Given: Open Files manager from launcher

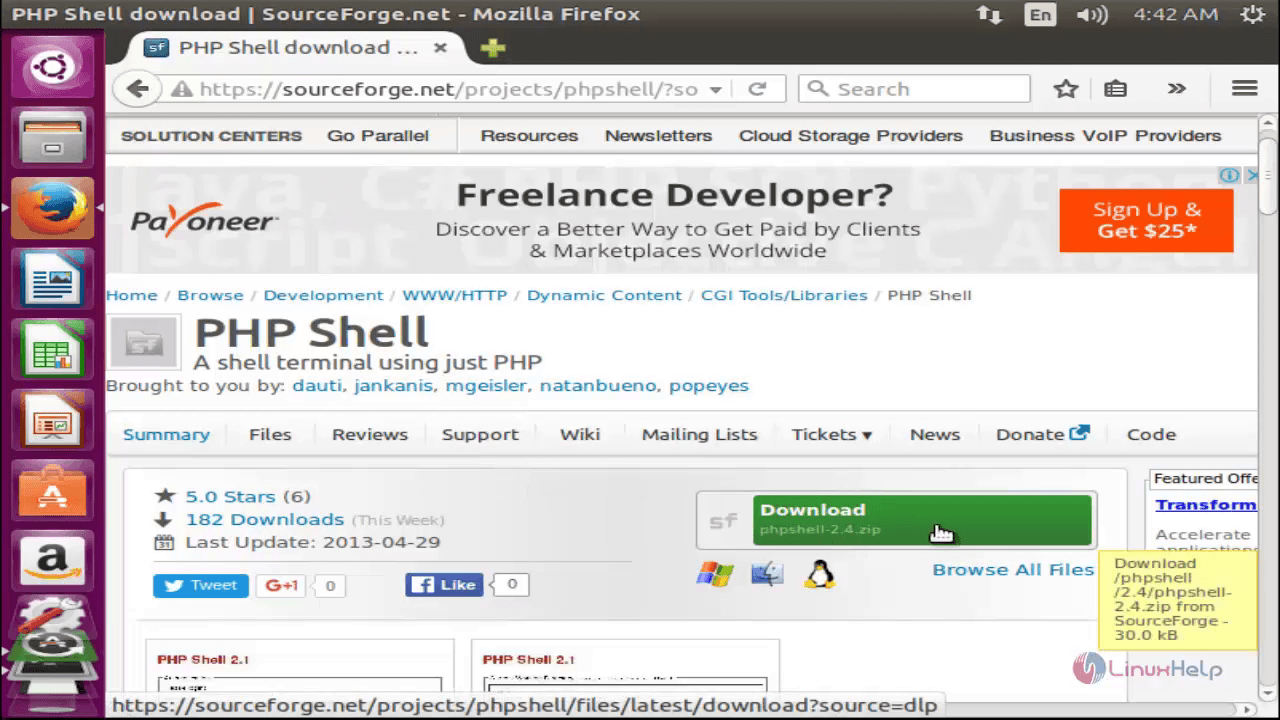Looking at the screenshot, I should click(x=51, y=137).
